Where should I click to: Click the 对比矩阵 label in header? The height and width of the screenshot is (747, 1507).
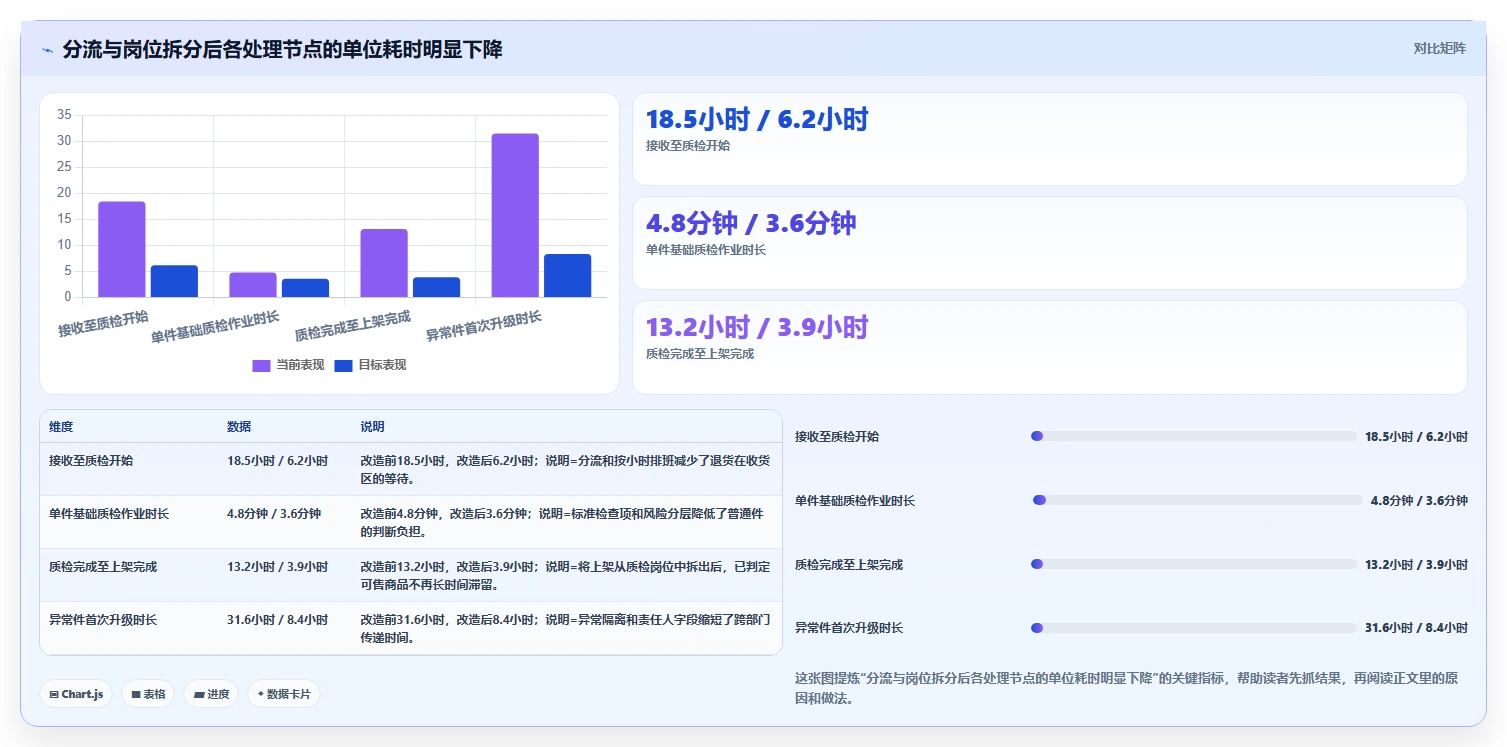point(1439,48)
